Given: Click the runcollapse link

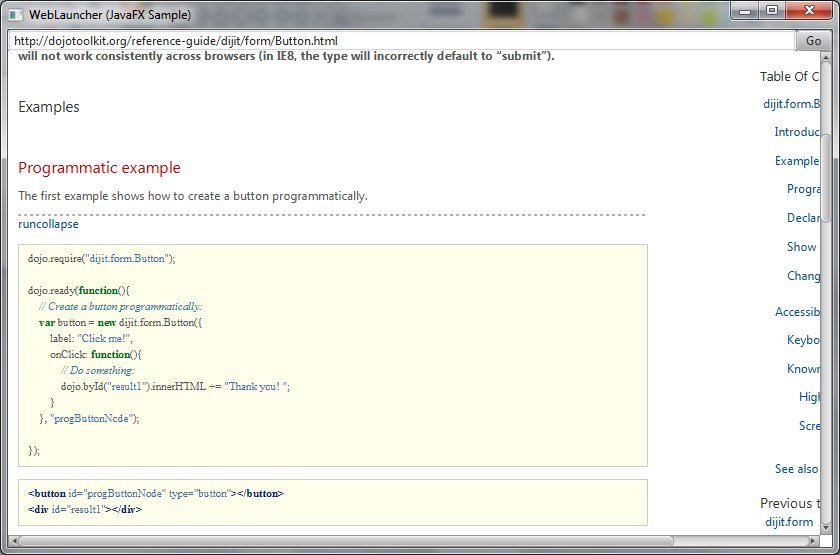Looking at the screenshot, I should point(48,224).
